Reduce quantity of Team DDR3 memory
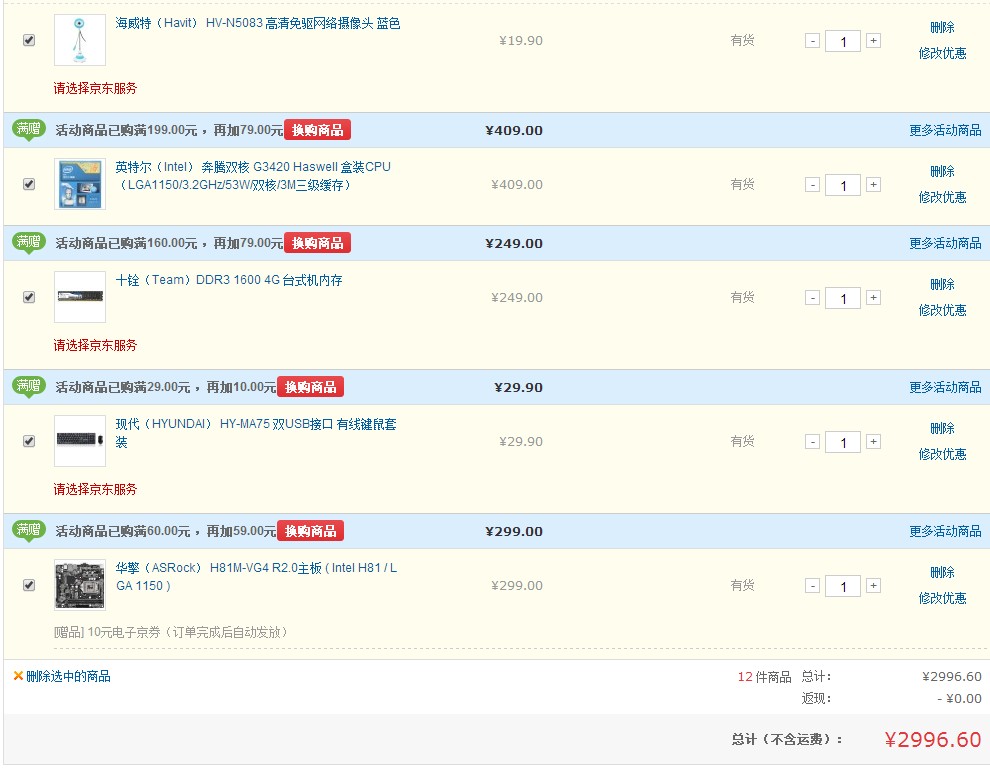Image resolution: width=990 pixels, height=769 pixels. coord(813,298)
